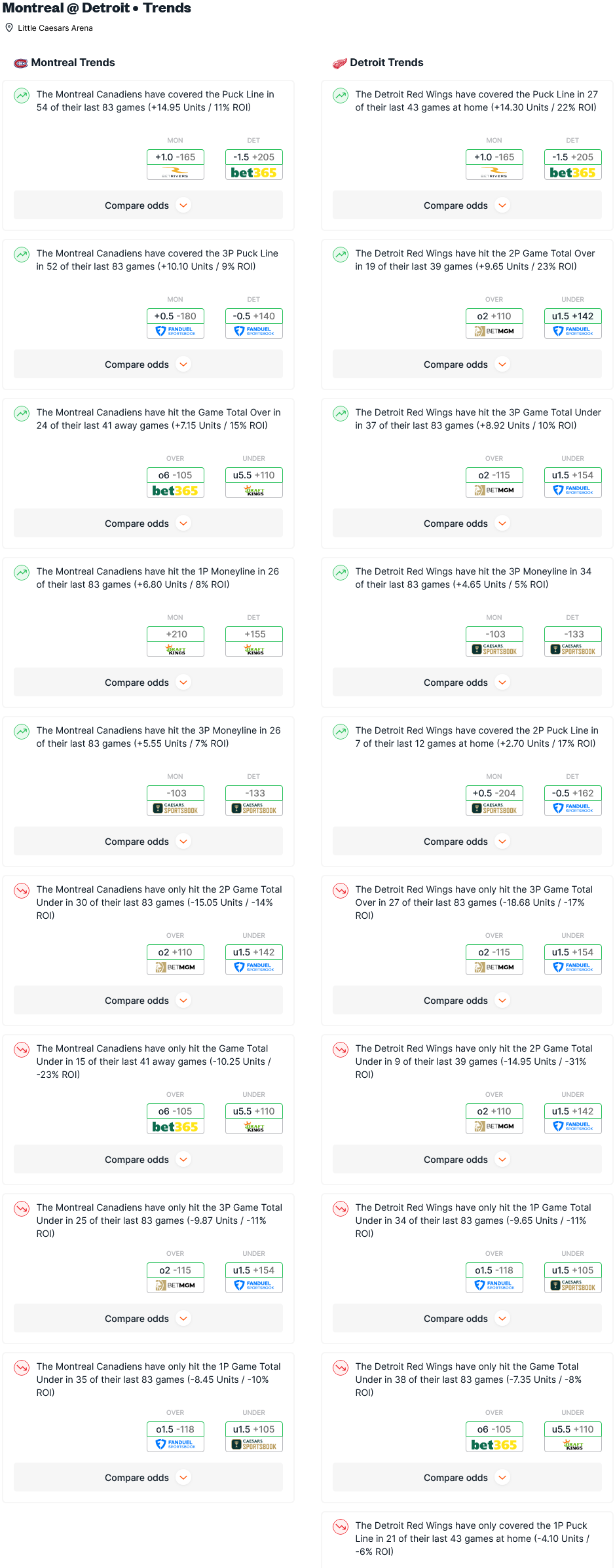Image resolution: width=615 pixels, height=1568 pixels.
Task: Open the Montreal Trends heading
Action: pyautogui.click(x=73, y=63)
